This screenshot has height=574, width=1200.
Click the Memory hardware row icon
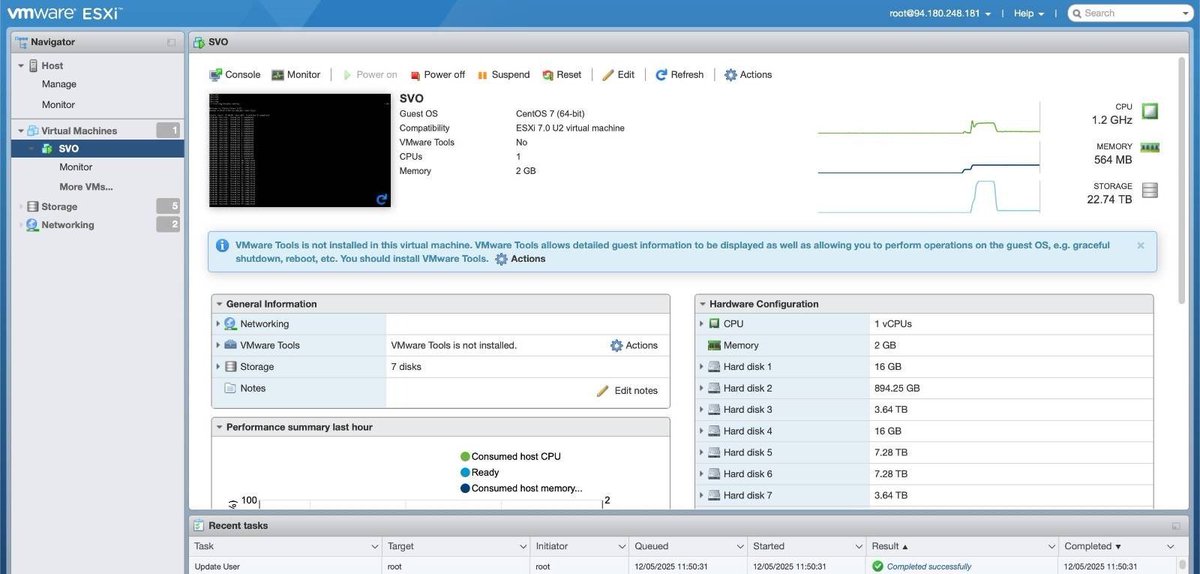(714, 346)
